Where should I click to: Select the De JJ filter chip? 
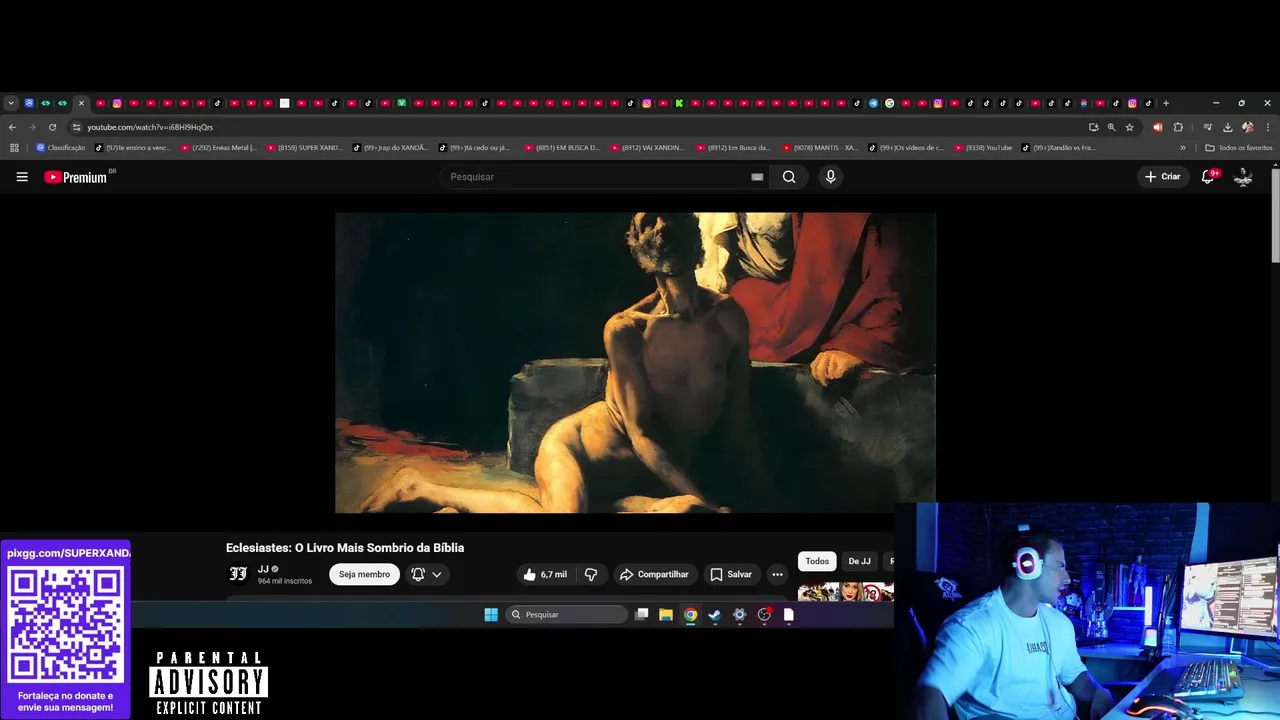click(859, 562)
